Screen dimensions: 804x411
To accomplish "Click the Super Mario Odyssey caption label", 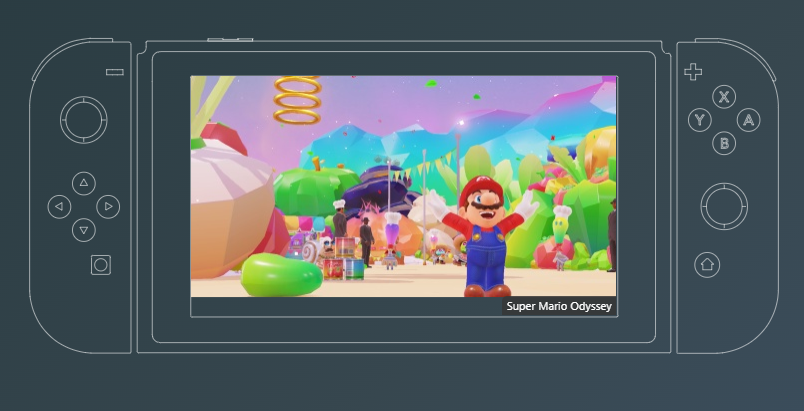I will pos(559,306).
